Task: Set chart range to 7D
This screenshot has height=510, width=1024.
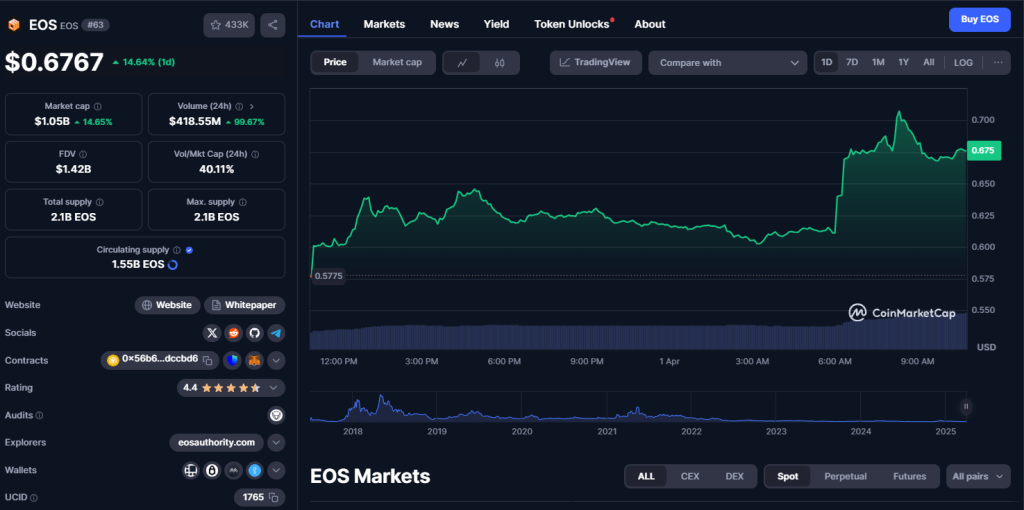Action: click(x=852, y=63)
